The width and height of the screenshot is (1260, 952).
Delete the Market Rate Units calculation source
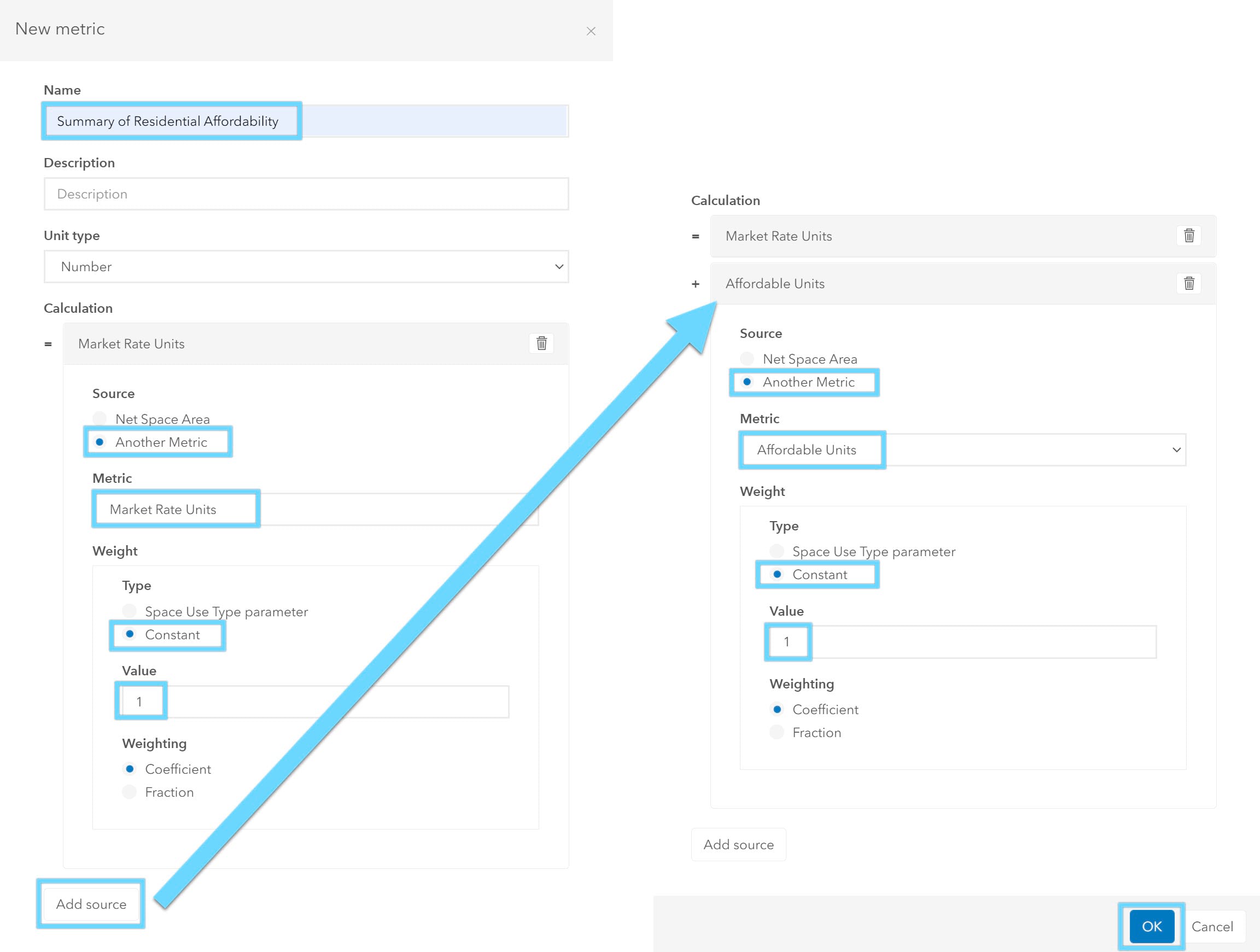[542, 343]
